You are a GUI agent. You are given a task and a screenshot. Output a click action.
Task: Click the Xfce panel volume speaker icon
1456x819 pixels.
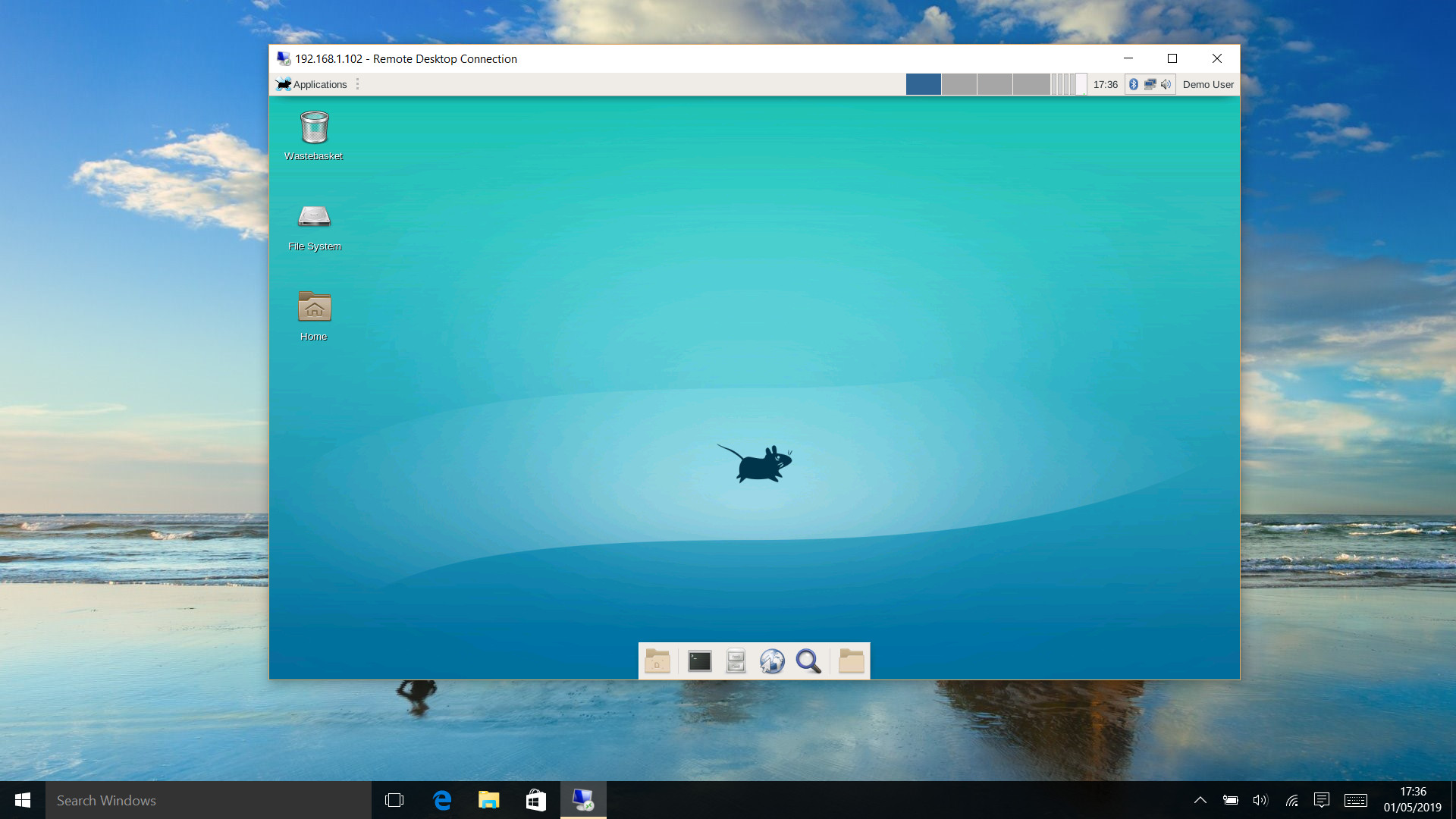coord(1166,84)
